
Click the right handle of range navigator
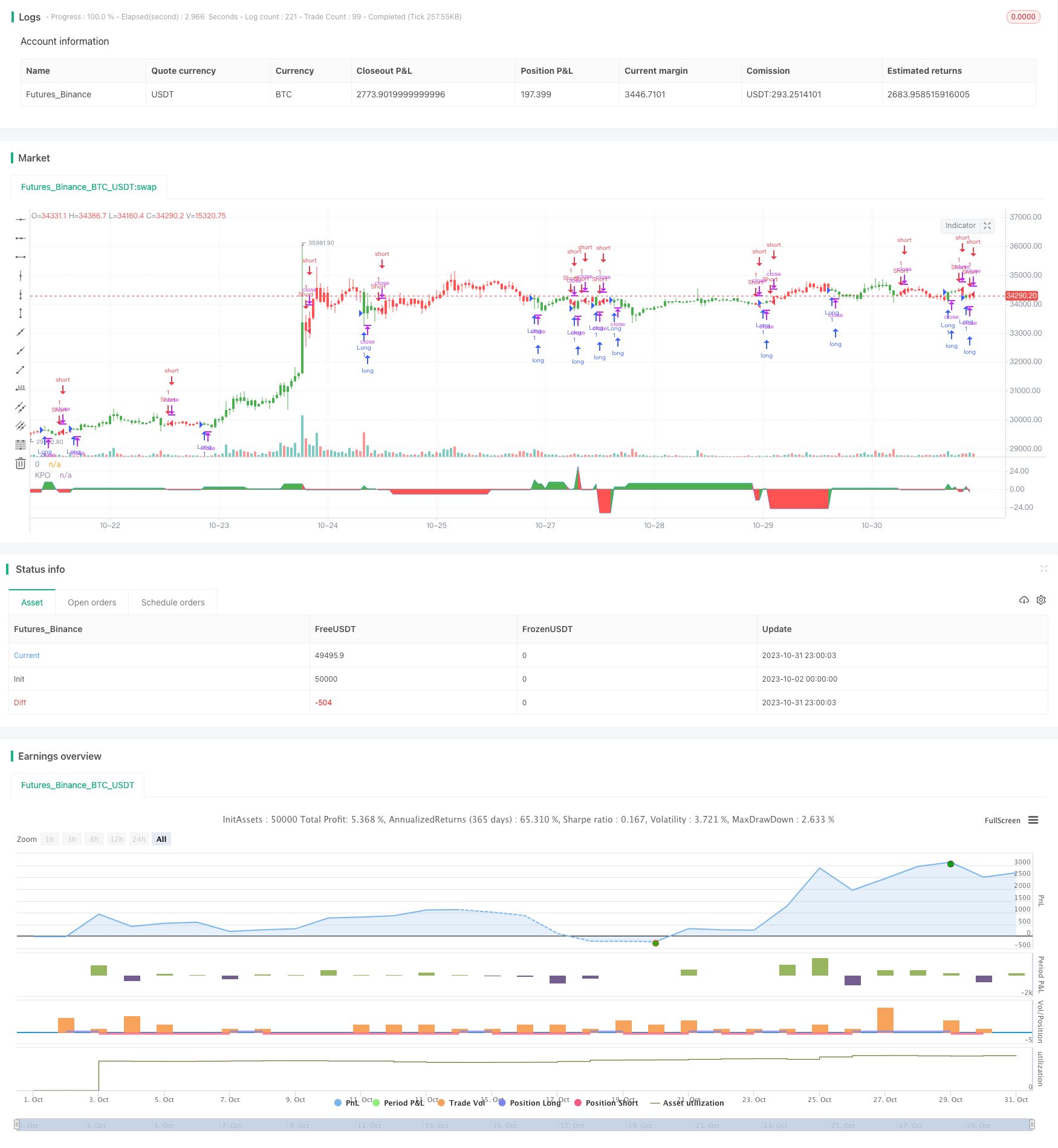(1033, 1125)
